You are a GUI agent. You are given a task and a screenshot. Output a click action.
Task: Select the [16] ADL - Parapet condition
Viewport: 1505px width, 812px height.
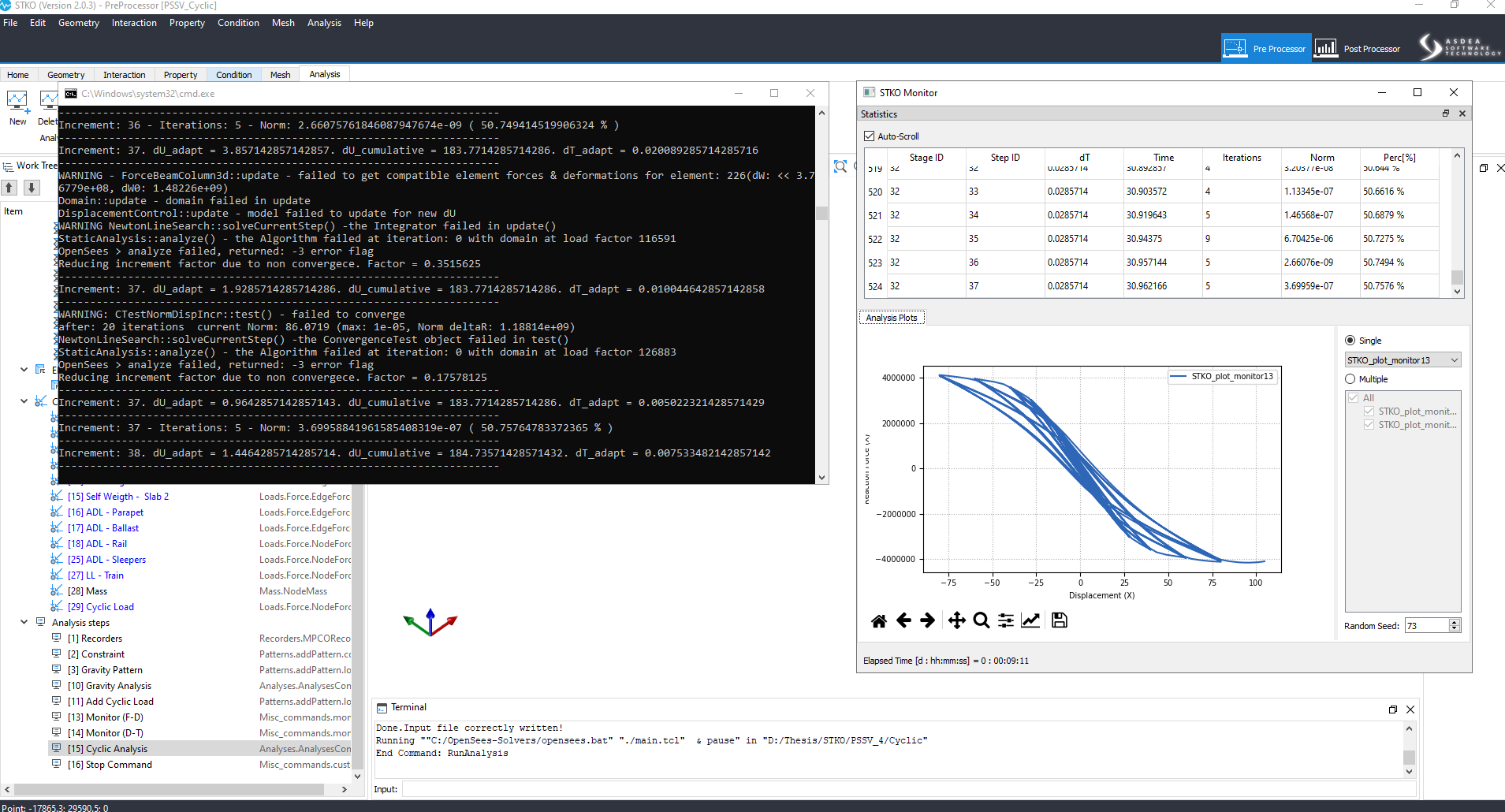click(x=106, y=512)
